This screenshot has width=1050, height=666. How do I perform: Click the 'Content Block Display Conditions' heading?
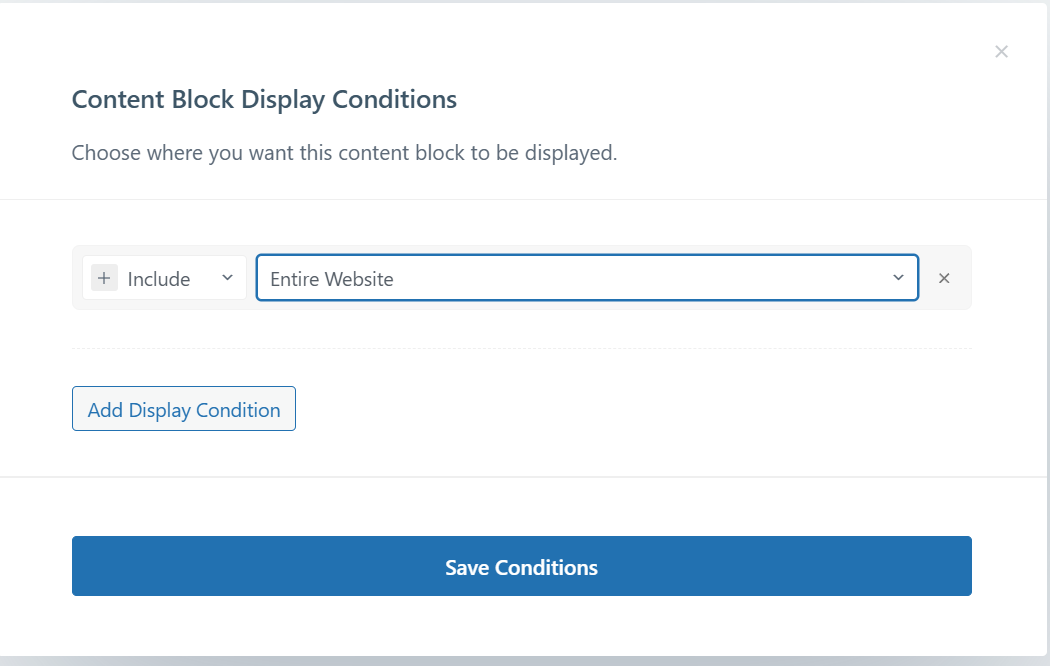264,100
